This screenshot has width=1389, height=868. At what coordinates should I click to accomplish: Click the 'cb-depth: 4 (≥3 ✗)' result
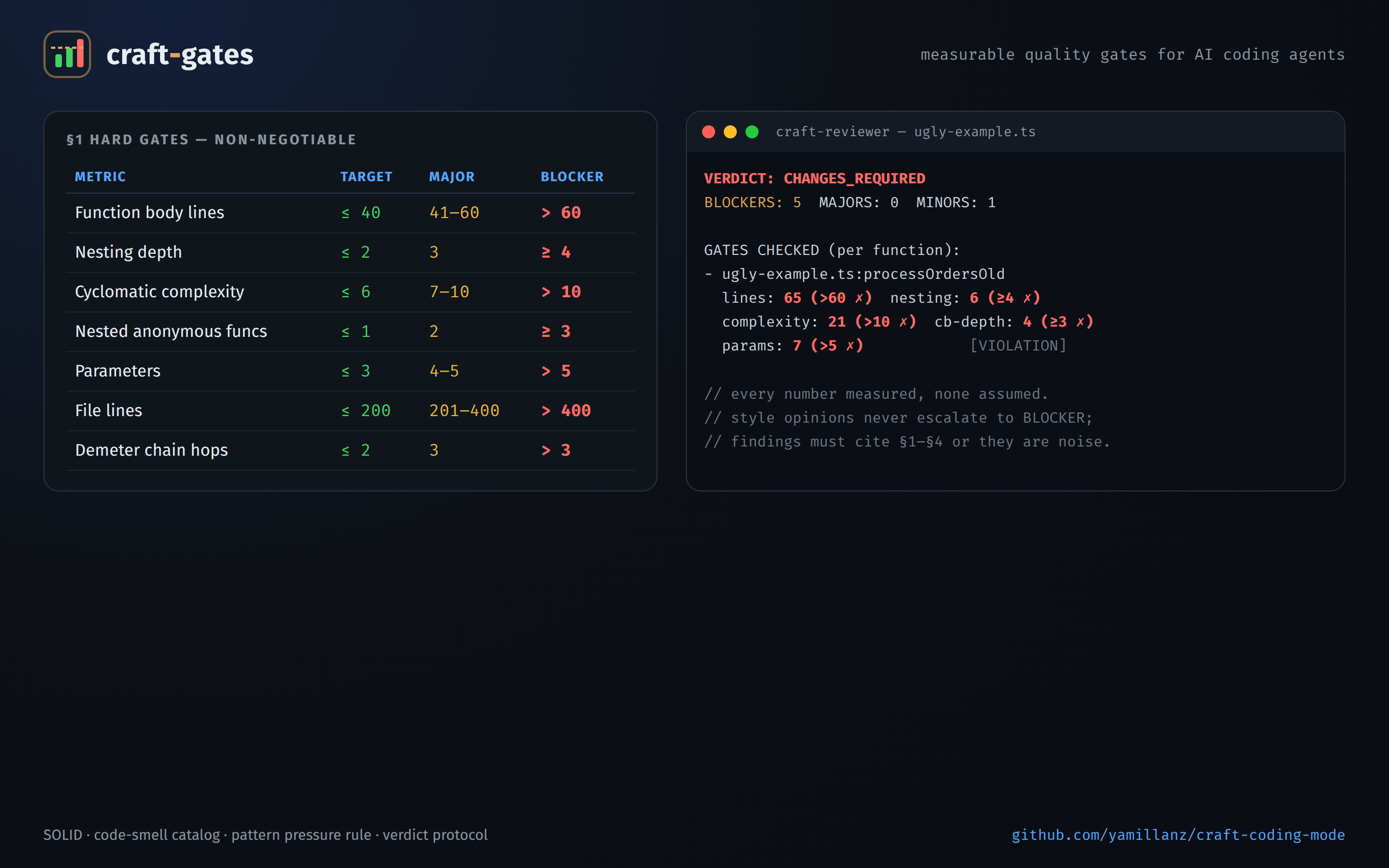1014,322
